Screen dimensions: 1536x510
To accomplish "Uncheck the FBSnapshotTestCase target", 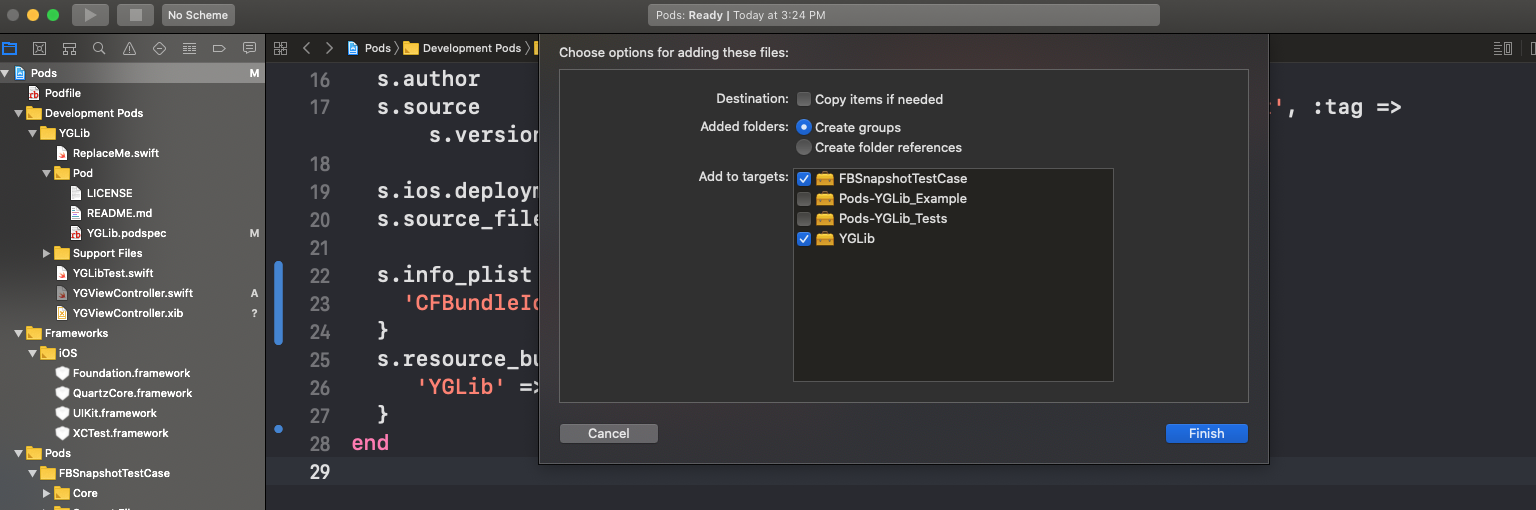I will (804, 179).
